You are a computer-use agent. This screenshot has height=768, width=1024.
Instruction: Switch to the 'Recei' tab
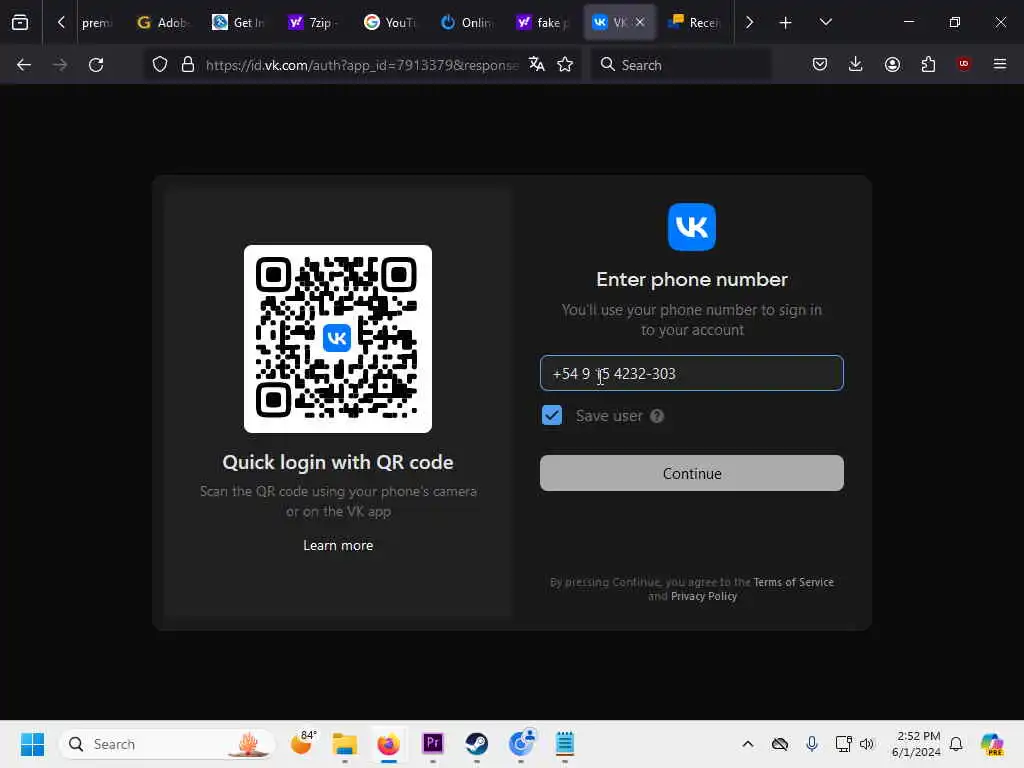[x=695, y=23]
